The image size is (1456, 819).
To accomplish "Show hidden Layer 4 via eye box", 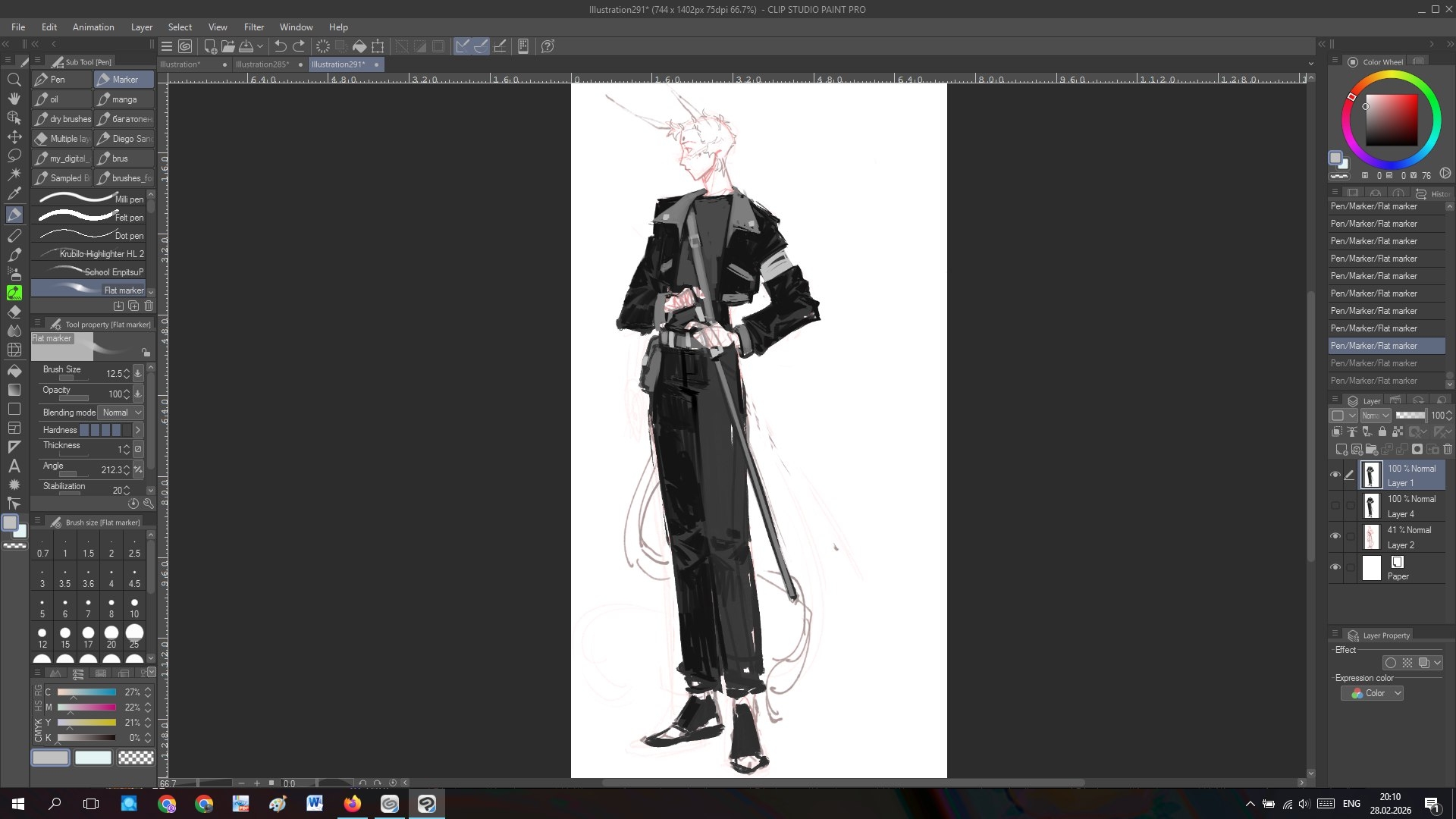I will click(1335, 506).
